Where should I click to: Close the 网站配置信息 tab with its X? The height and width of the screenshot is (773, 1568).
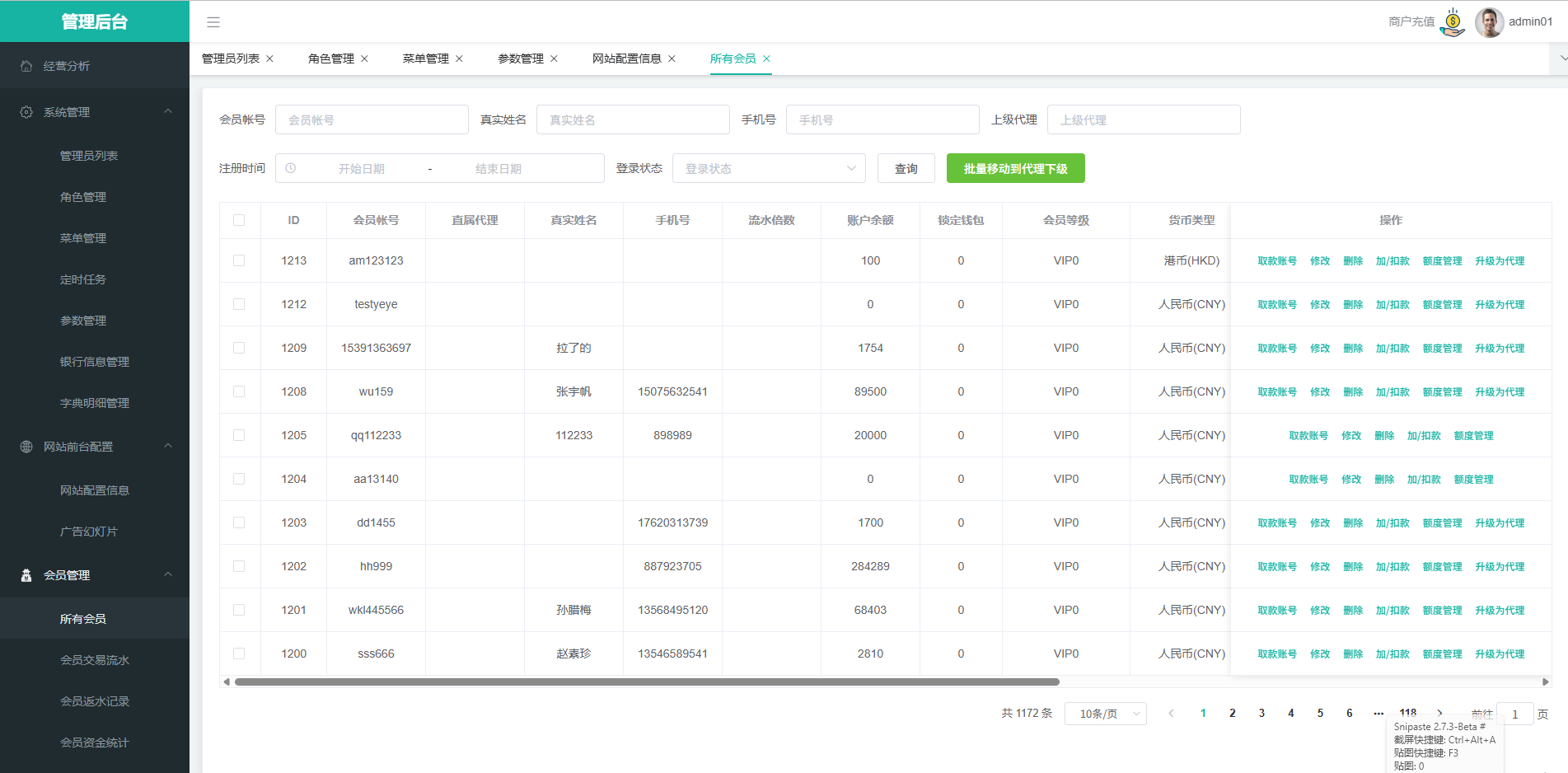pos(672,59)
